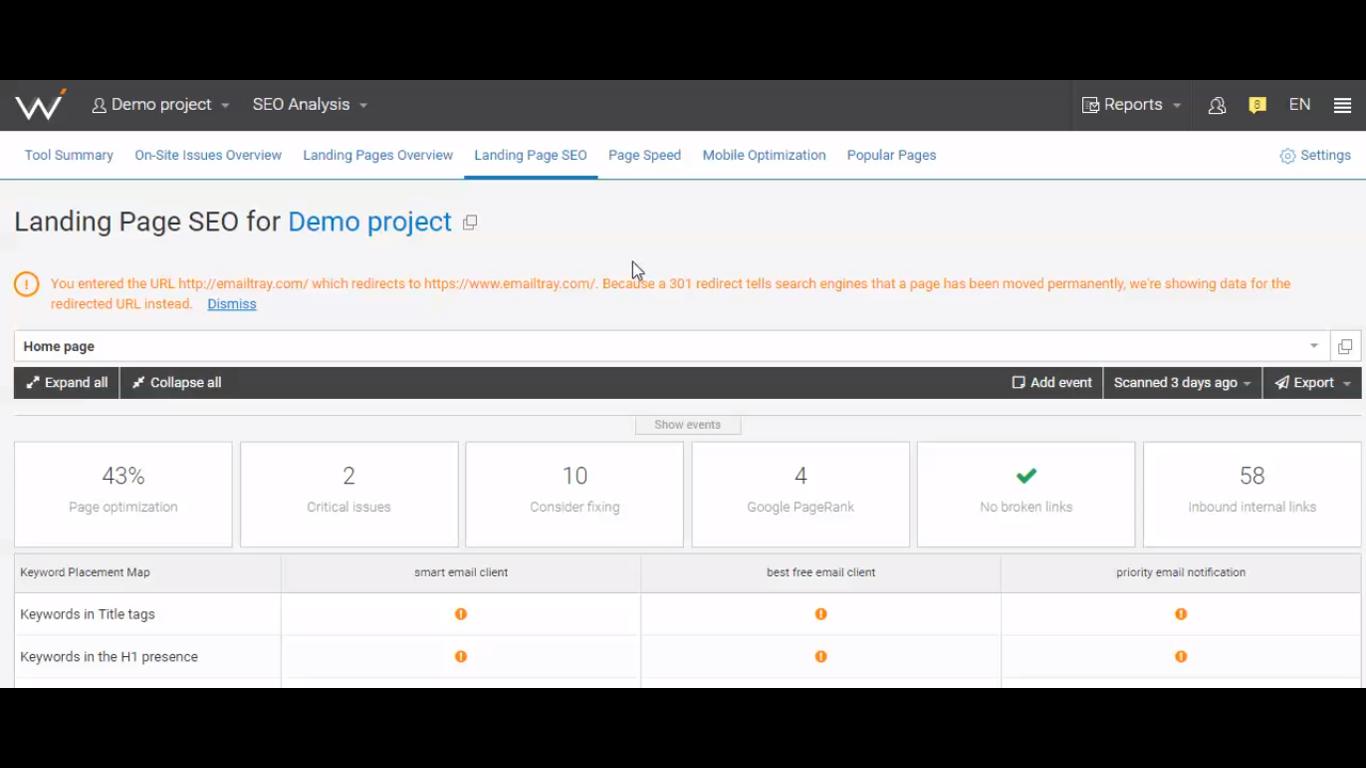
Task: Expand the Export options dropdown
Action: click(x=1312, y=383)
